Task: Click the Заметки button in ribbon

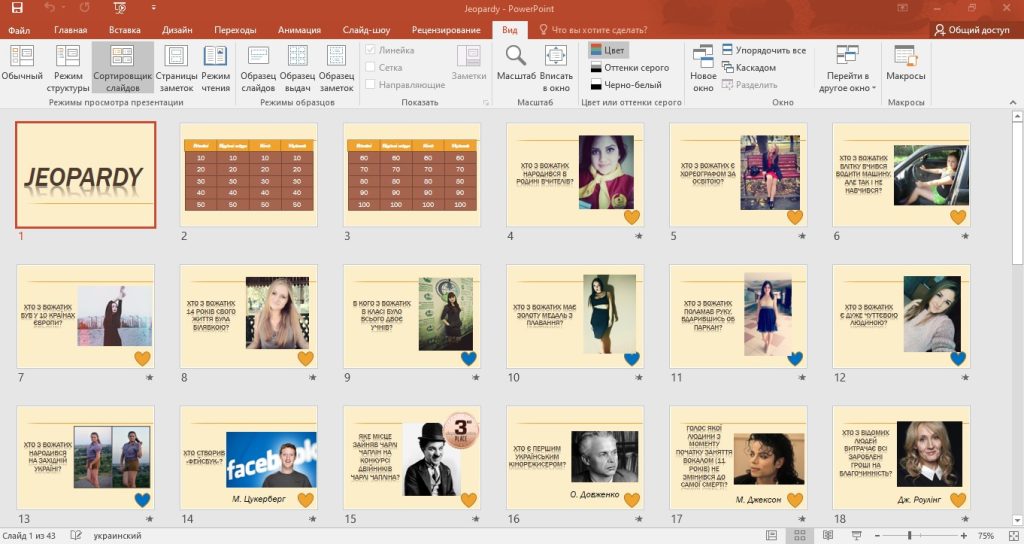Action: coord(469,63)
